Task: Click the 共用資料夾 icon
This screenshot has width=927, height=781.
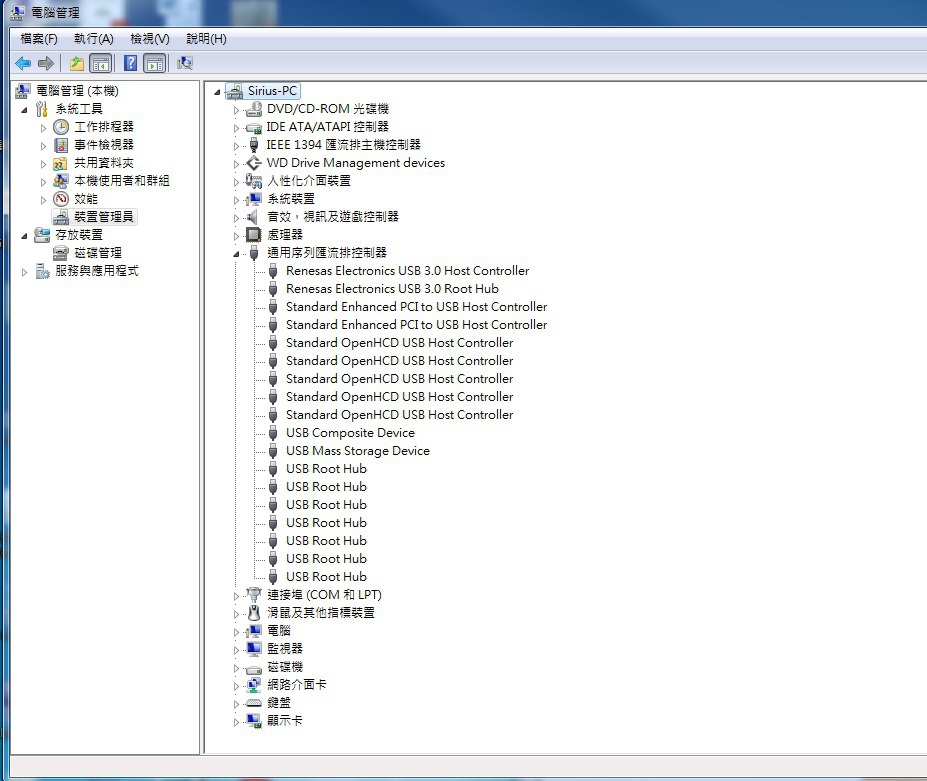Action: pyautogui.click(x=61, y=163)
